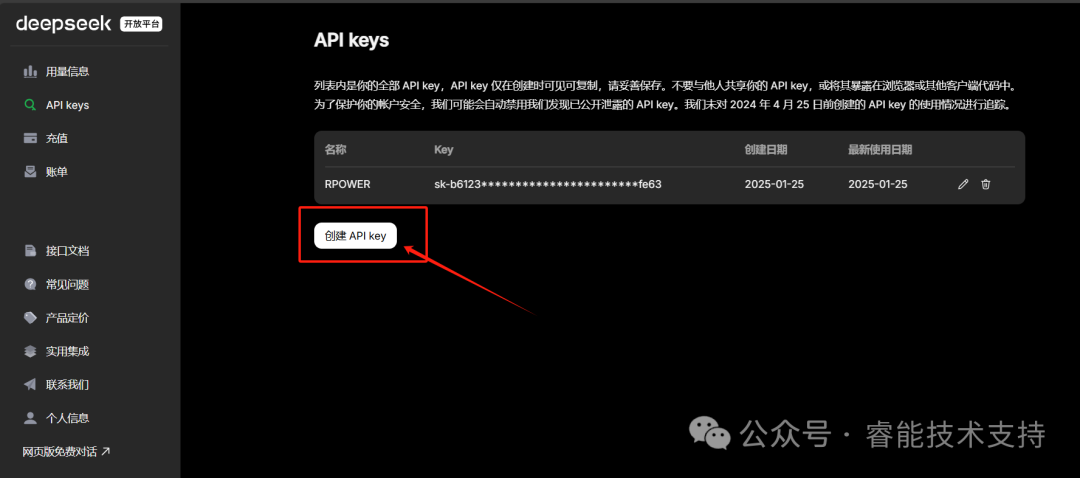Image resolution: width=1080 pixels, height=478 pixels.
Task: Click the 开放平台 badge
Action: [141, 25]
